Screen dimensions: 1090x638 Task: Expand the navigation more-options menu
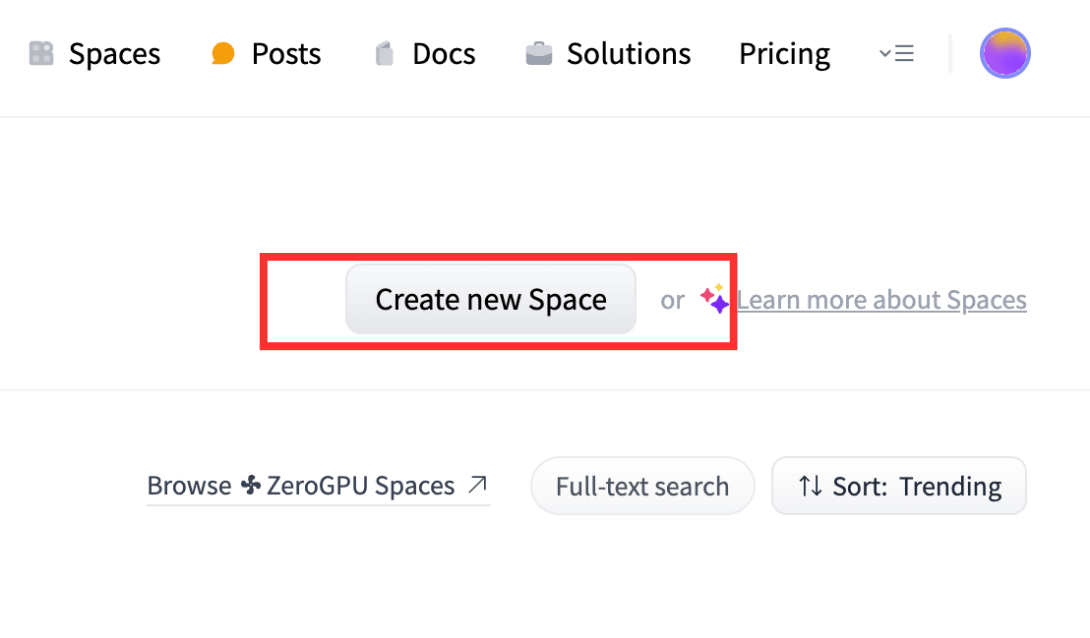(x=896, y=54)
